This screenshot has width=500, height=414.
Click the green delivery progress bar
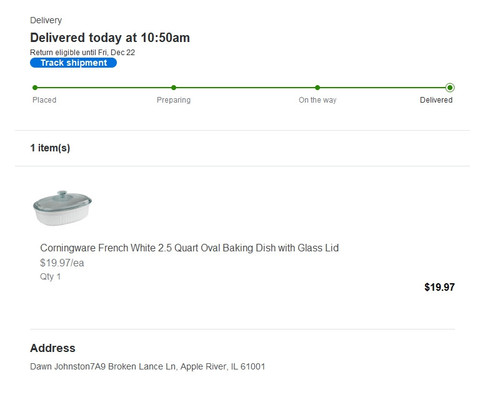[x=242, y=88]
